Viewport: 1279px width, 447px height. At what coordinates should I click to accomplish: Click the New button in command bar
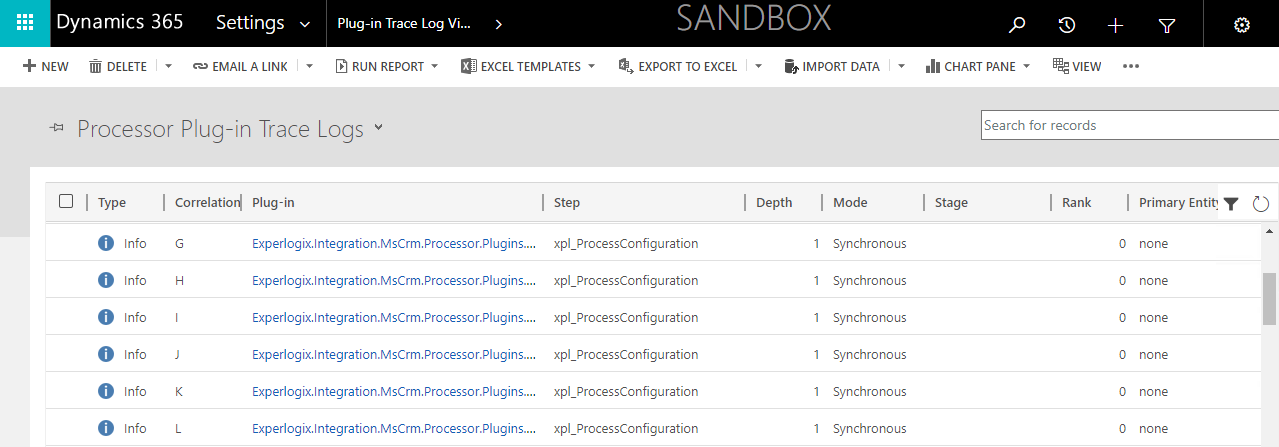click(x=45, y=66)
